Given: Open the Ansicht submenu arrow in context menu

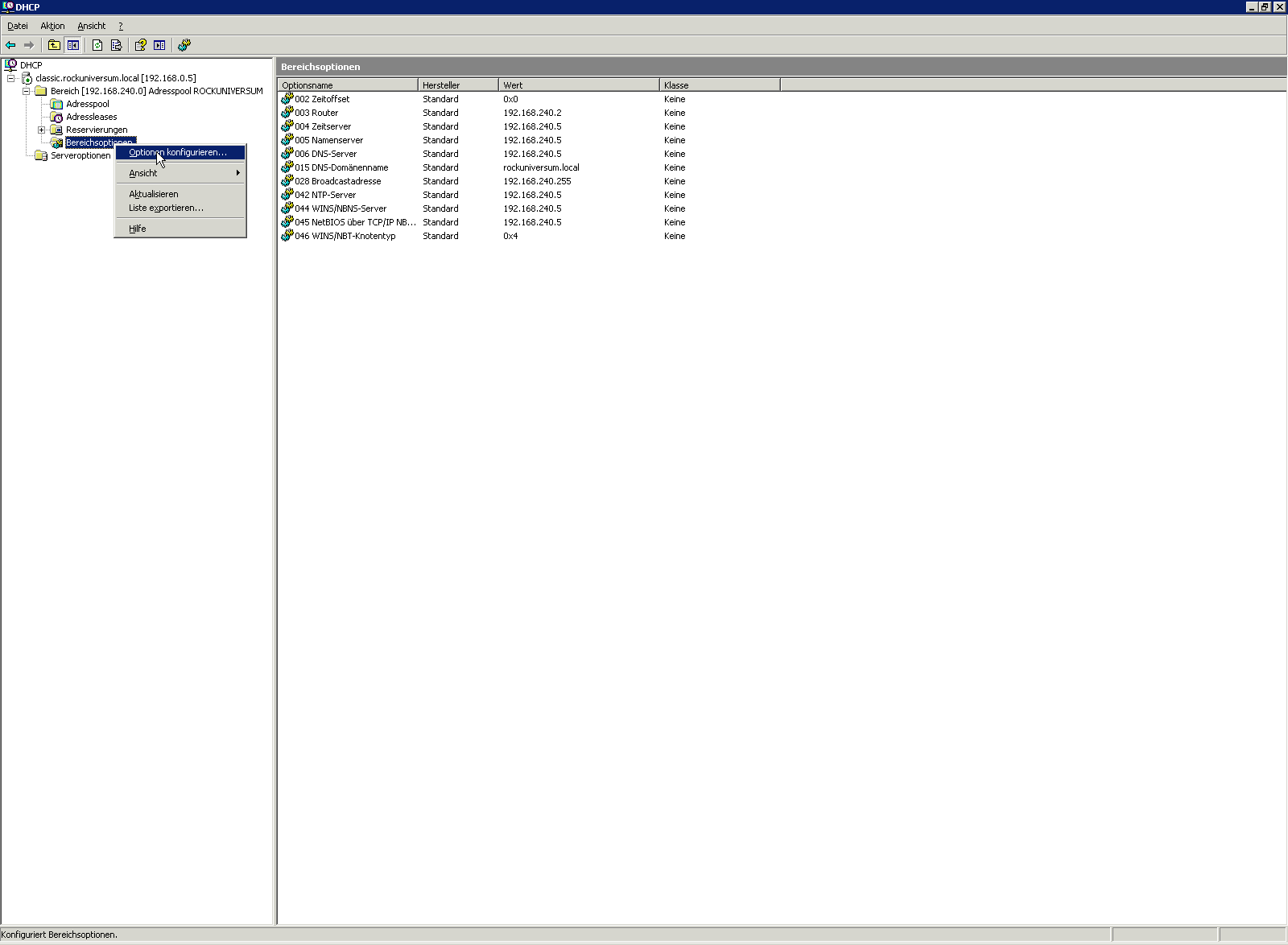Looking at the screenshot, I should (x=237, y=173).
